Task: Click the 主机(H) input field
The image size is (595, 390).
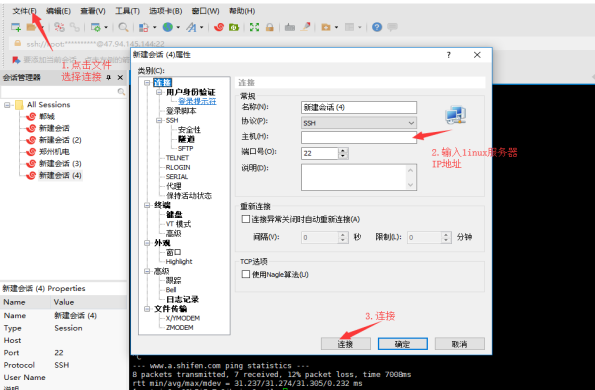Action: click(359, 137)
